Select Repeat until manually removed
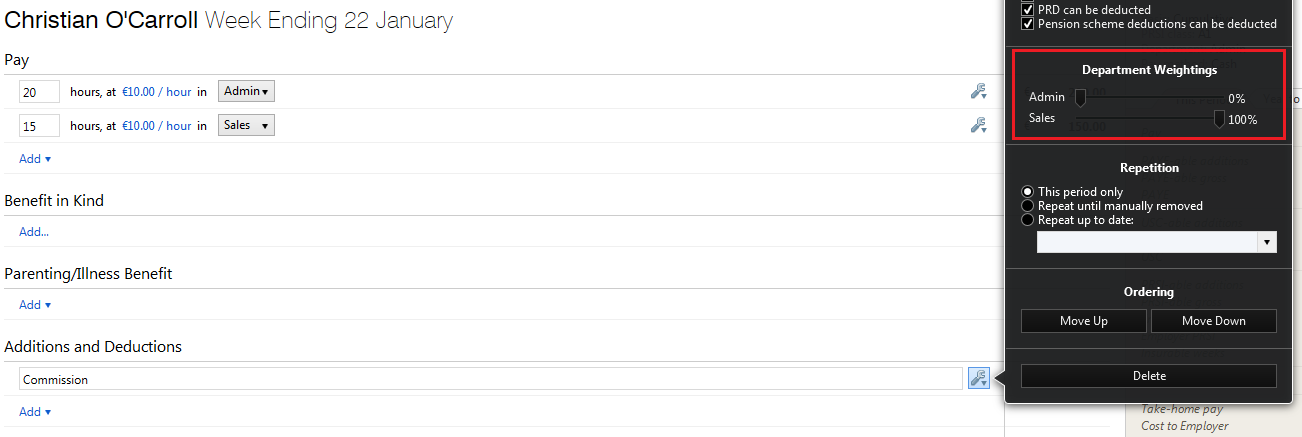Viewport: 1302px width, 437px height. tap(1027, 206)
